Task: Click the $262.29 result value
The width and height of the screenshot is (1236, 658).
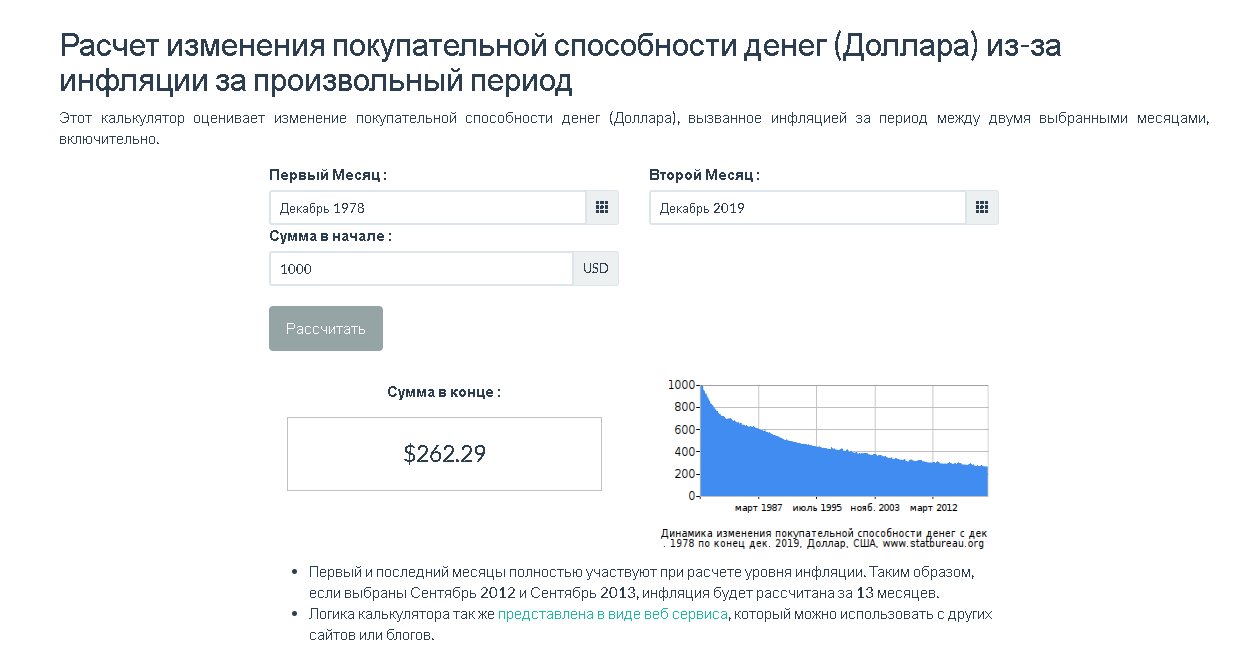Action: [x=445, y=453]
